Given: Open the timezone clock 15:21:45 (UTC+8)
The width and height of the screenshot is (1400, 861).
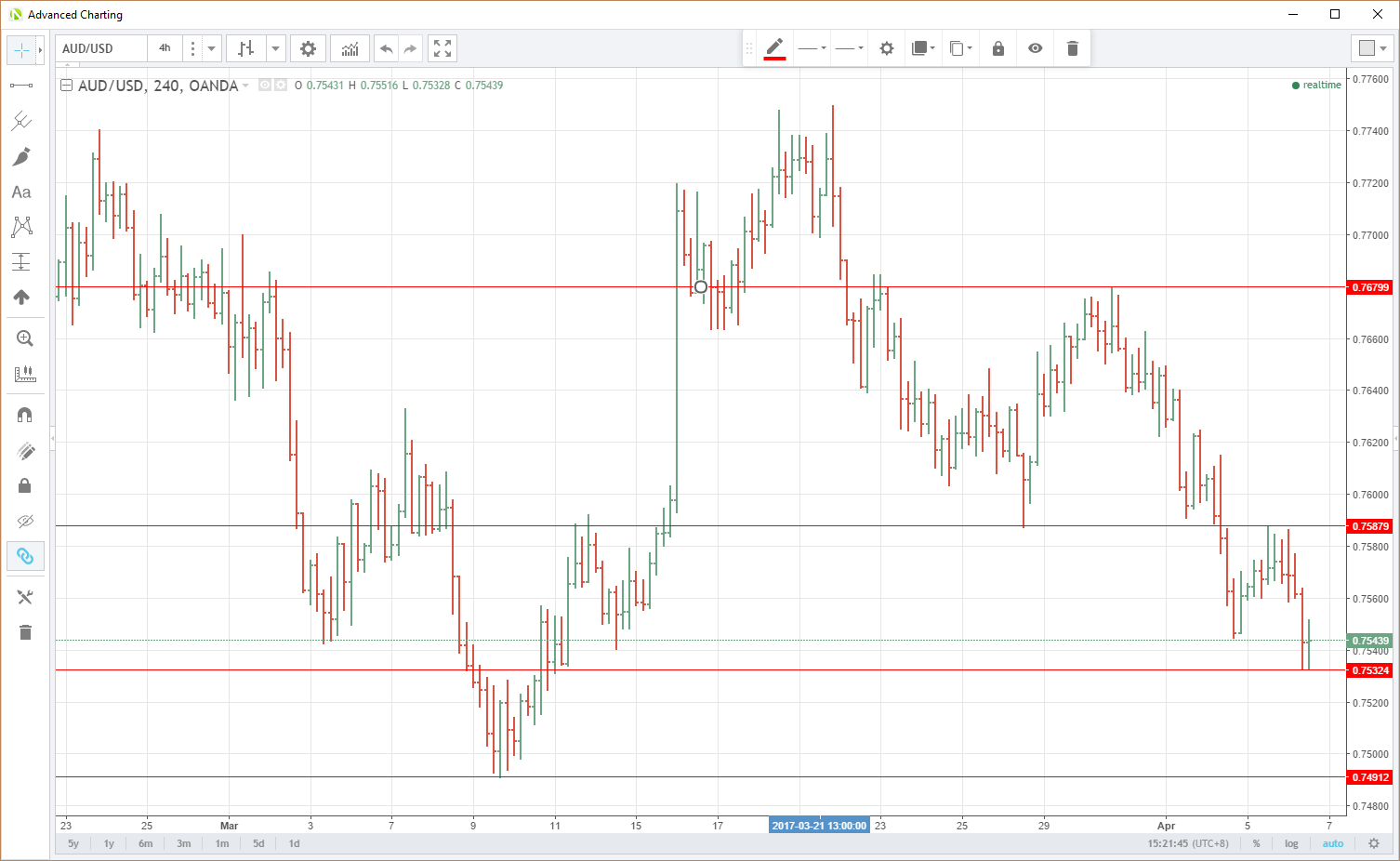Looking at the screenshot, I should [x=1188, y=843].
